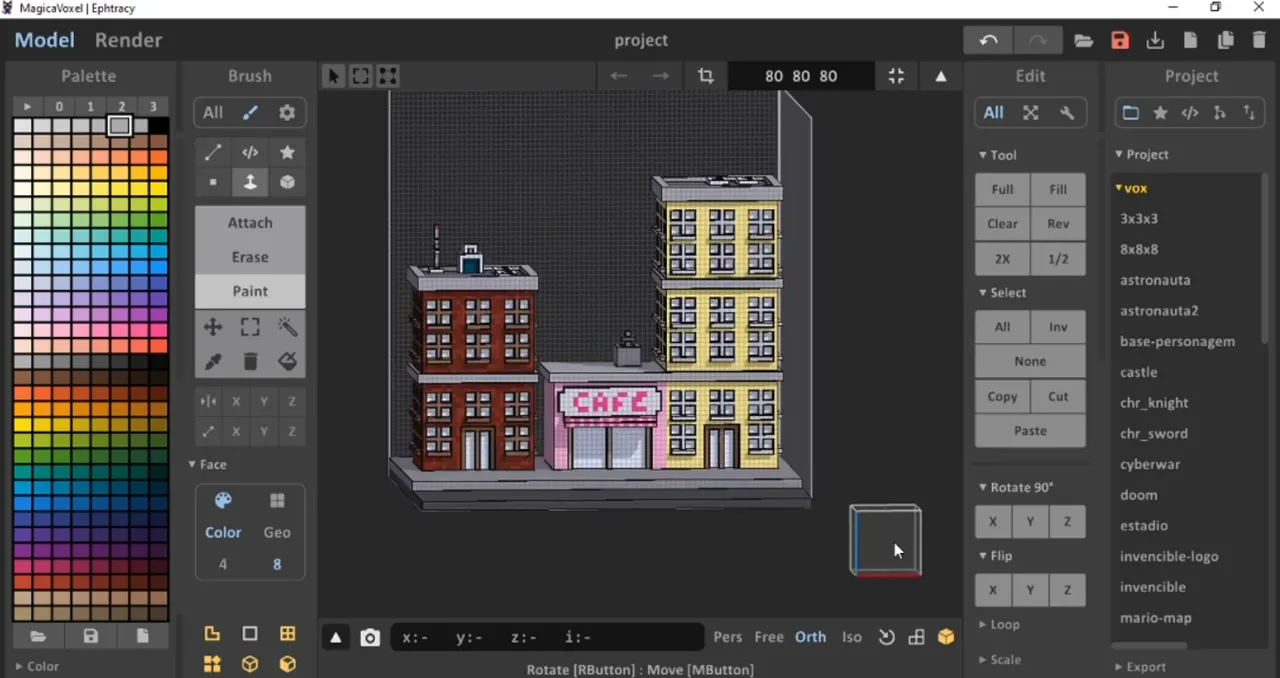Screen dimensions: 1280x678
Task: Open the castle model in project list
Action: point(1139,372)
